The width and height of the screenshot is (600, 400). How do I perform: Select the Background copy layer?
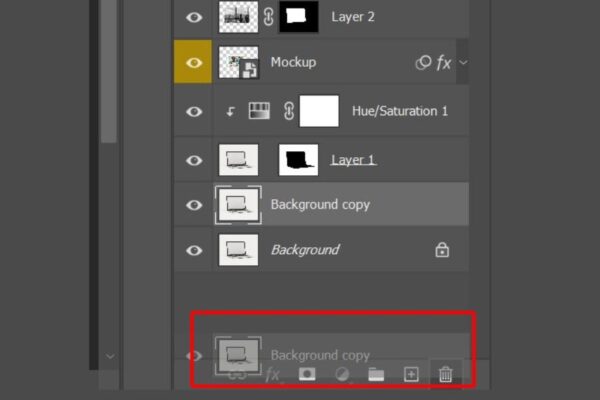[320, 204]
